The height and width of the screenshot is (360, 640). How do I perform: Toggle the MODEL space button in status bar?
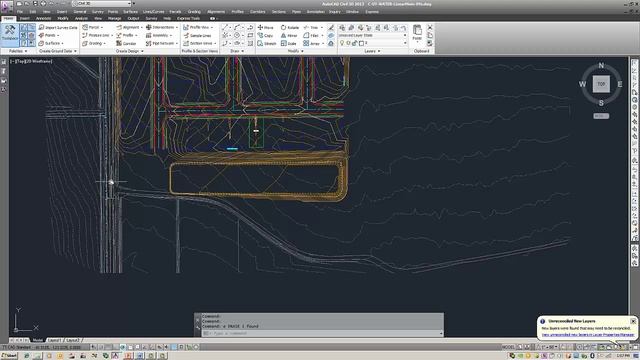(508, 347)
